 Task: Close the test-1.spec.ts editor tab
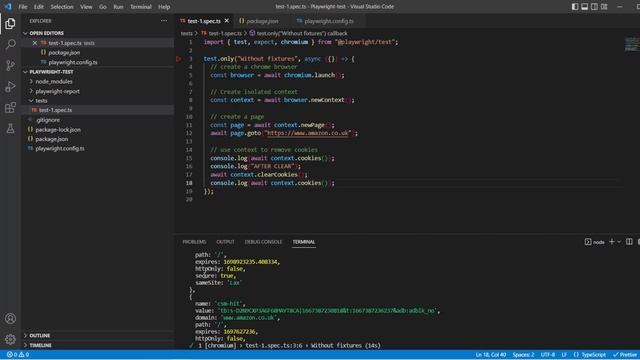[227, 21]
